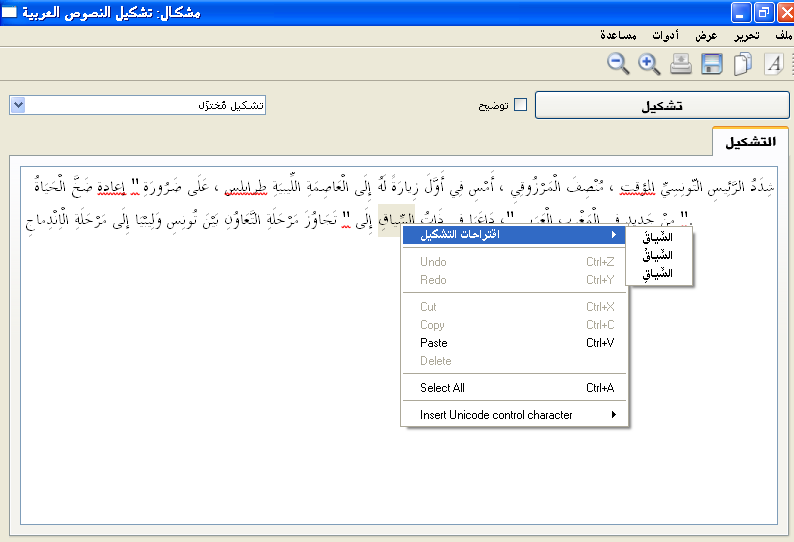Minimize the مشكال window
The image size is (794, 542).
(x=741, y=13)
